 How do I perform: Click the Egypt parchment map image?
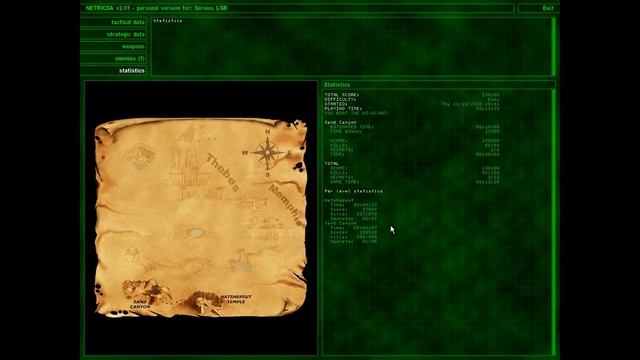point(200,218)
